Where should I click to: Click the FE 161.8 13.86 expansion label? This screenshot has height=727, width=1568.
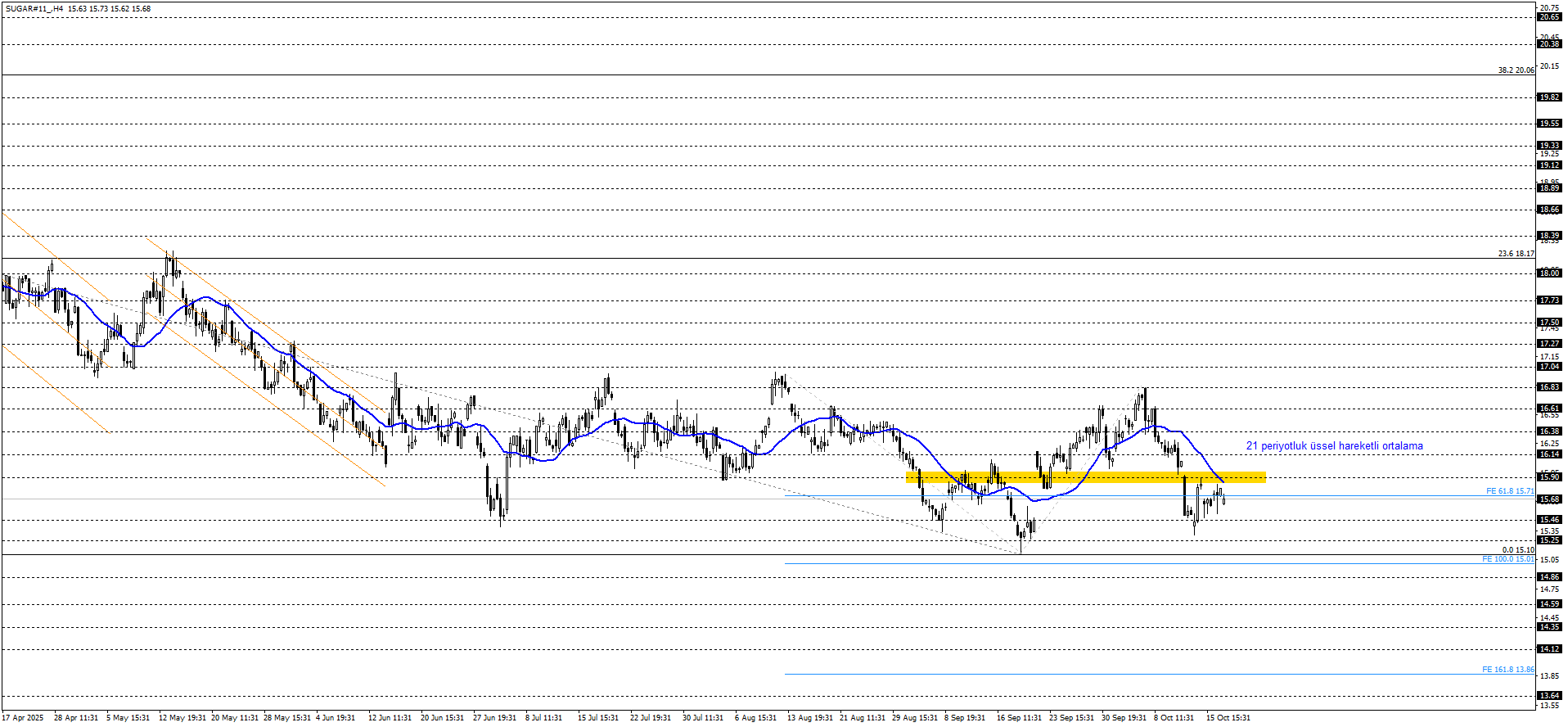[1507, 670]
